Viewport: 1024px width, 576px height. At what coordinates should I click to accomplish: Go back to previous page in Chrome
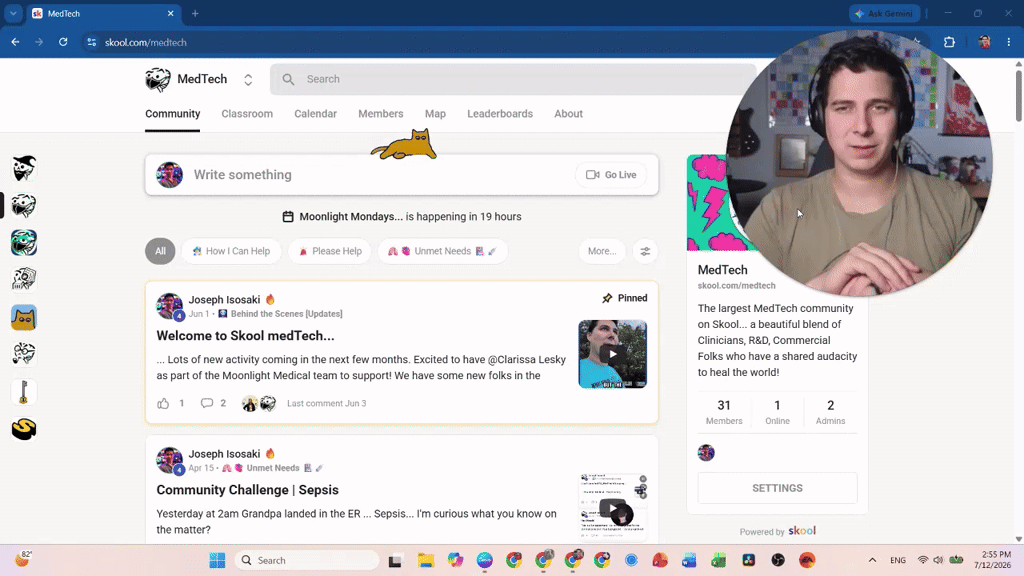16,42
